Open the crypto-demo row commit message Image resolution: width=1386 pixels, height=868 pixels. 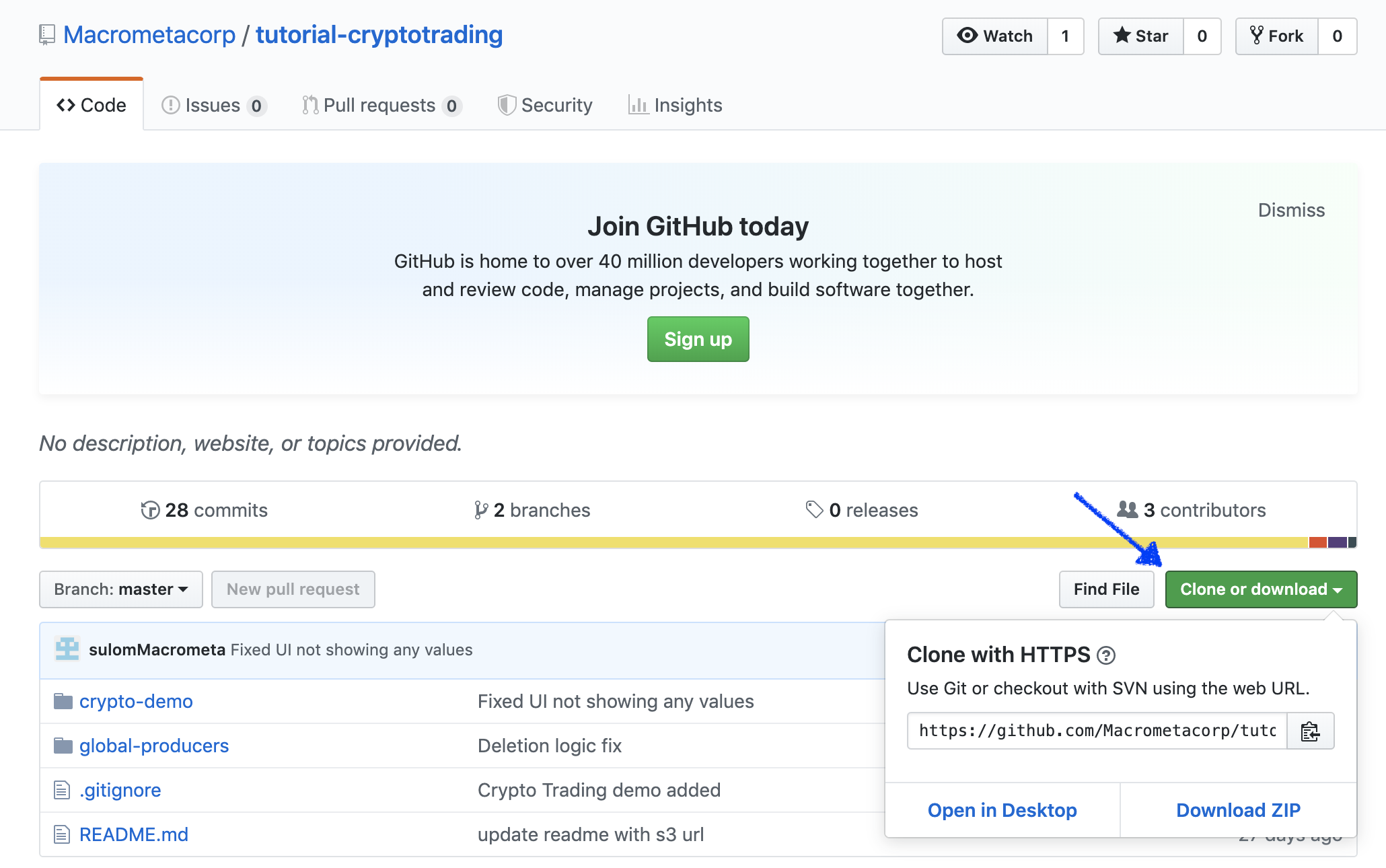tap(616, 701)
